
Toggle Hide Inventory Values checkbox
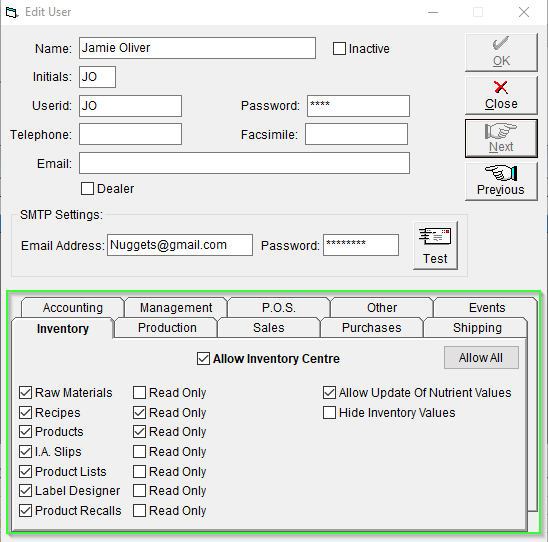[x=329, y=413]
